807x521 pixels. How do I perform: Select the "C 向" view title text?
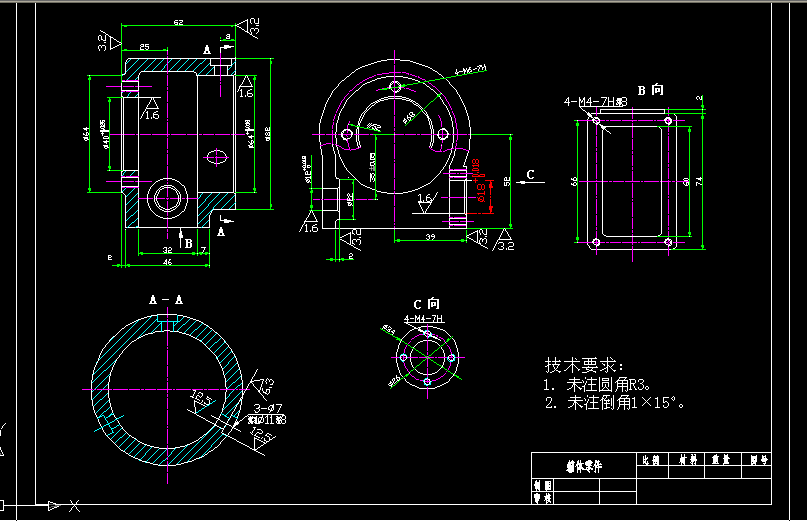tap(425, 304)
